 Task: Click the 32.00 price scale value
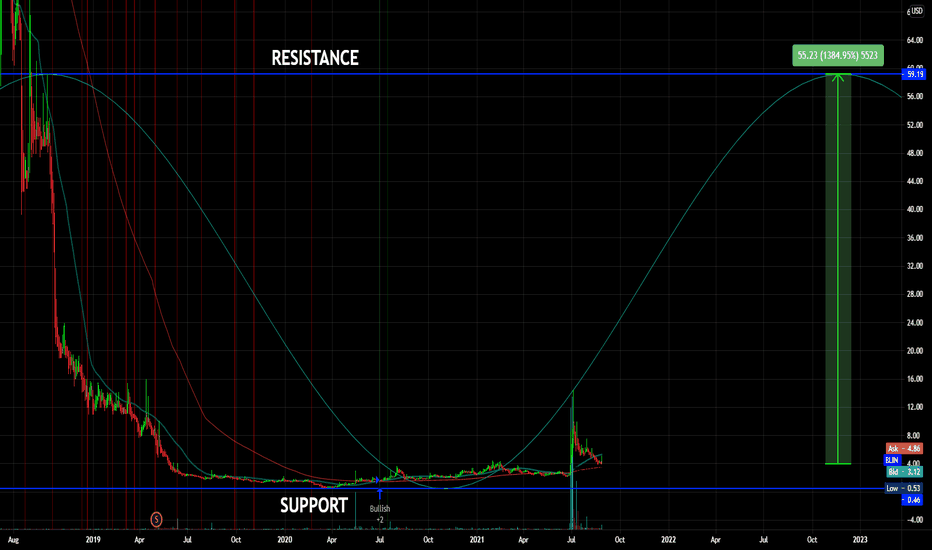click(915, 266)
